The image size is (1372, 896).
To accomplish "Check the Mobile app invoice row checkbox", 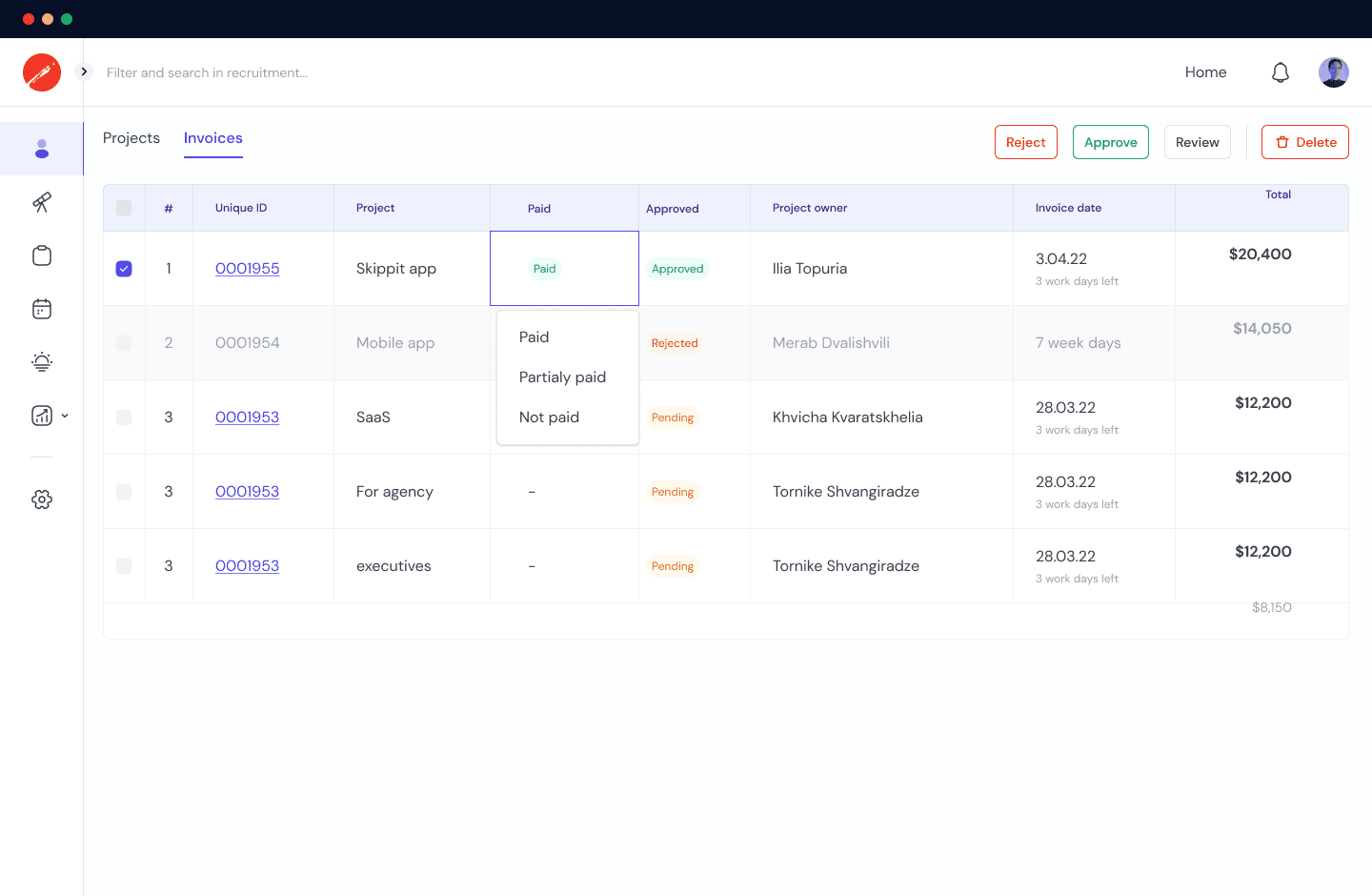I will pos(123,342).
